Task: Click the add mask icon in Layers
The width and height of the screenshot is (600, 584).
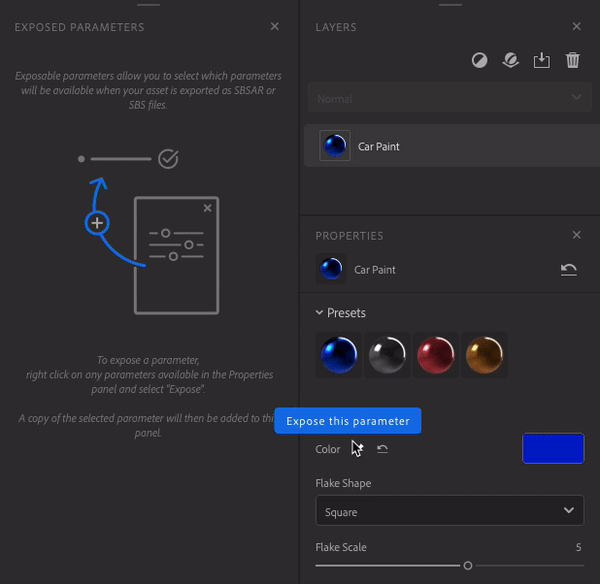Action: pos(479,60)
